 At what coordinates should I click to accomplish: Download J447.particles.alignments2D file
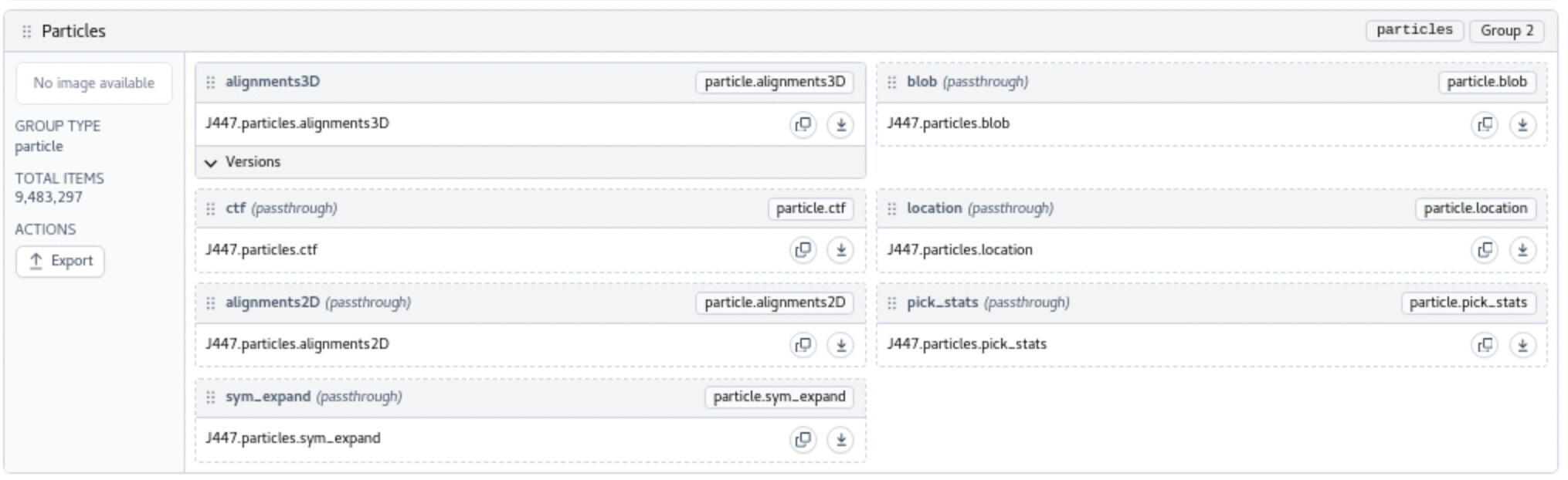pyautogui.click(x=840, y=345)
